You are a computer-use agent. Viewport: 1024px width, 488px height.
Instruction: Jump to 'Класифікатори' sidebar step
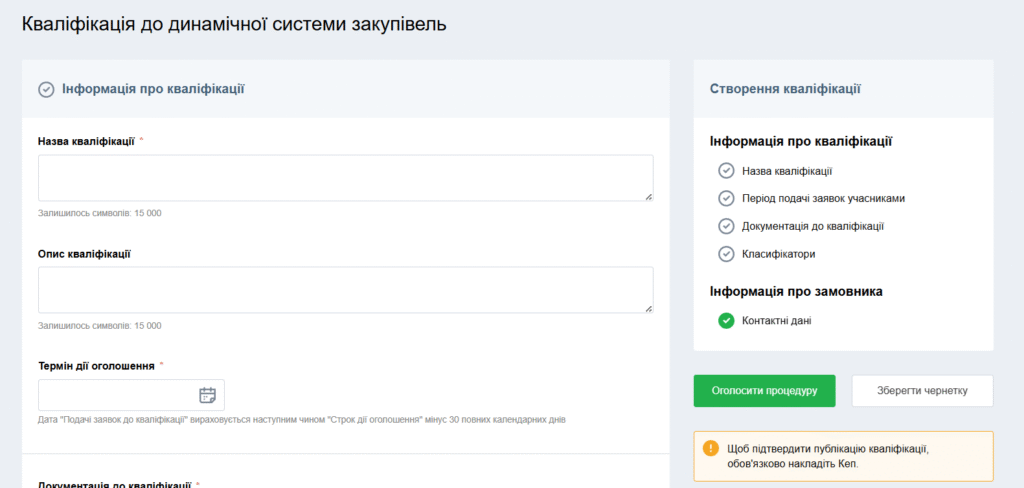click(778, 254)
